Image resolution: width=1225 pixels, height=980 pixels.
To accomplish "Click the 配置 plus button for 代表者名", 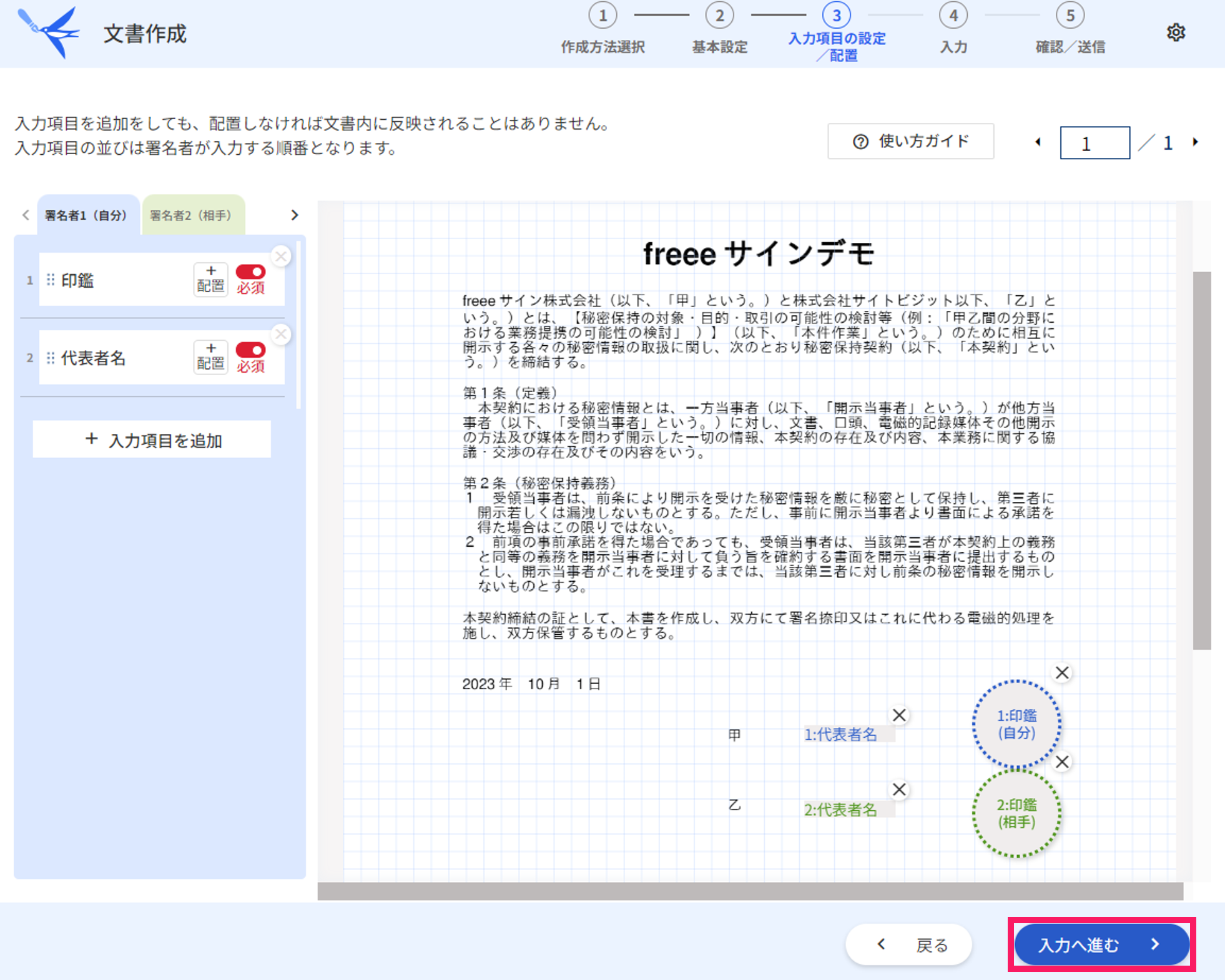I will [x=210, y=357].
